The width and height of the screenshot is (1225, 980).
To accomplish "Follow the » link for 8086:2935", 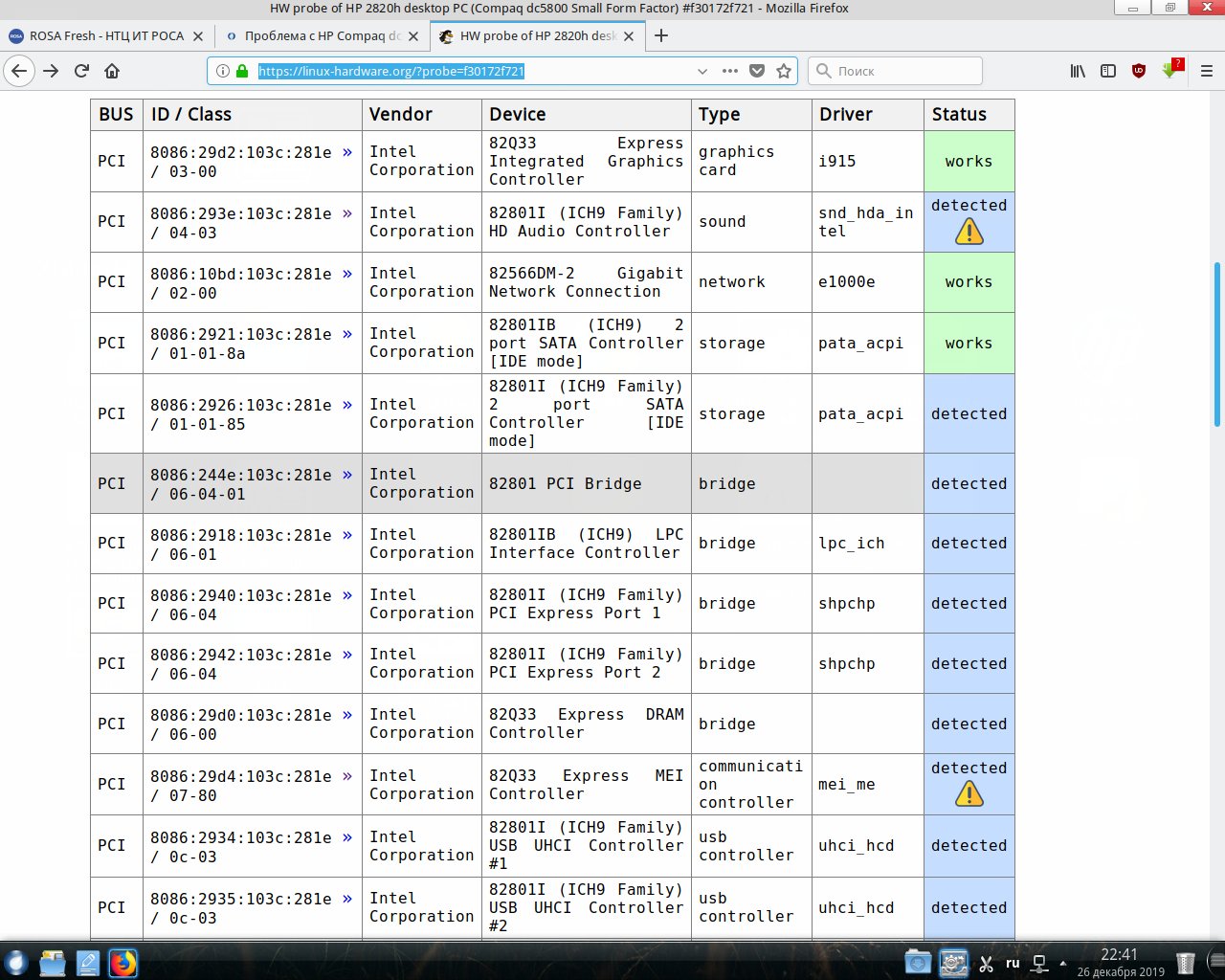I will tap(347, 899).
